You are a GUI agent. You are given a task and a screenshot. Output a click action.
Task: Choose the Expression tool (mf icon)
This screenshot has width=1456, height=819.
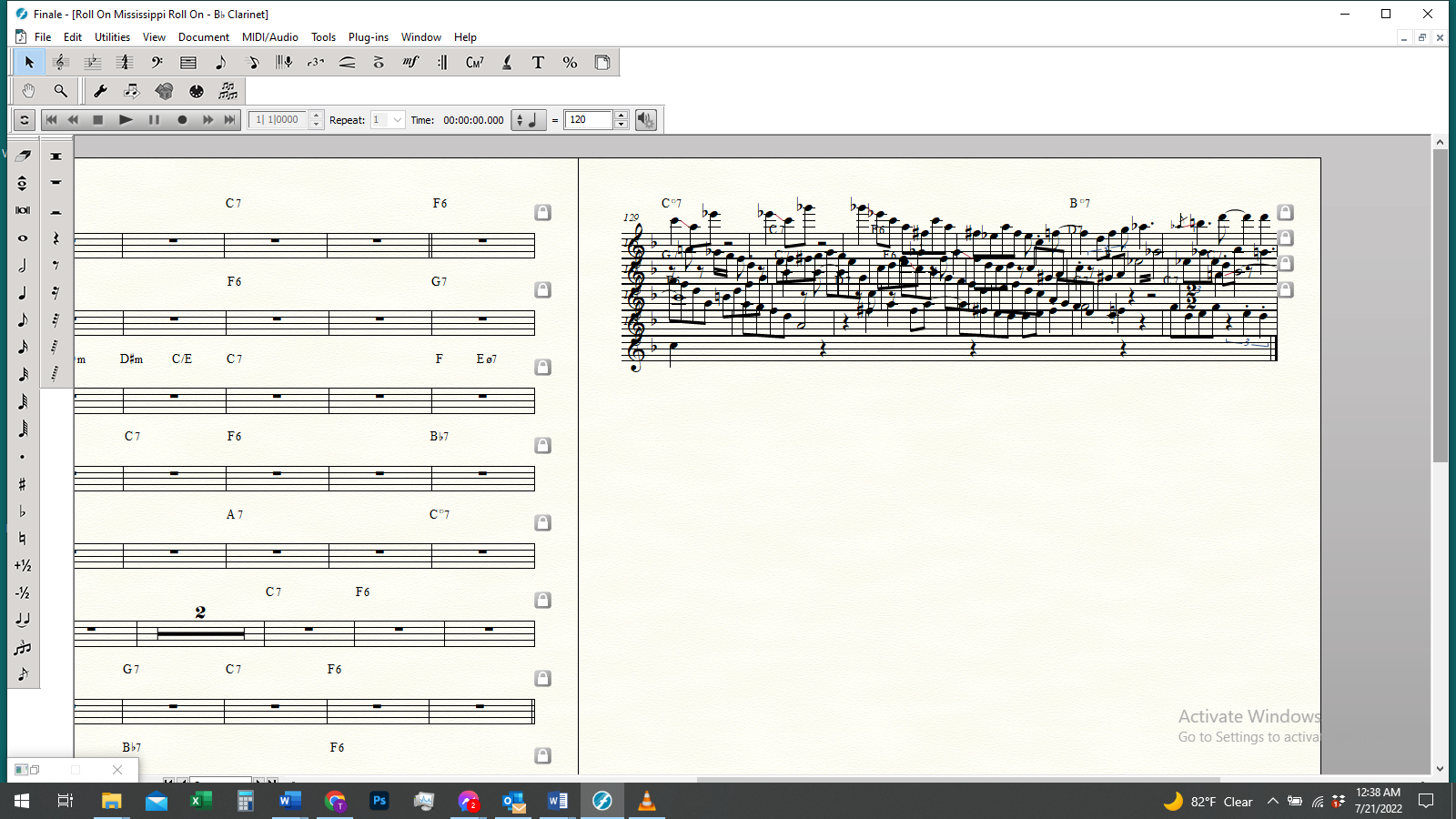tap(410, 63)
